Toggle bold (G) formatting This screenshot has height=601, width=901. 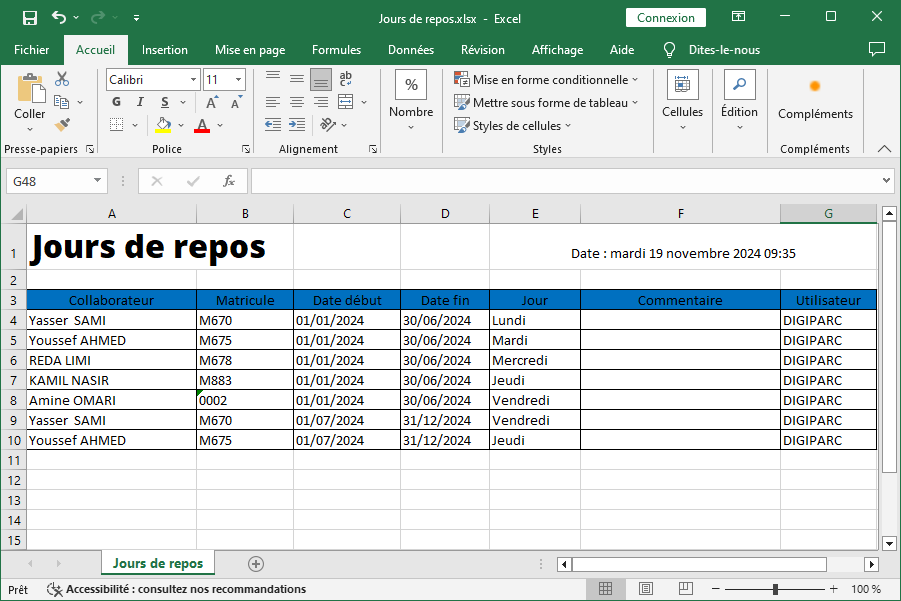point(117,102)
